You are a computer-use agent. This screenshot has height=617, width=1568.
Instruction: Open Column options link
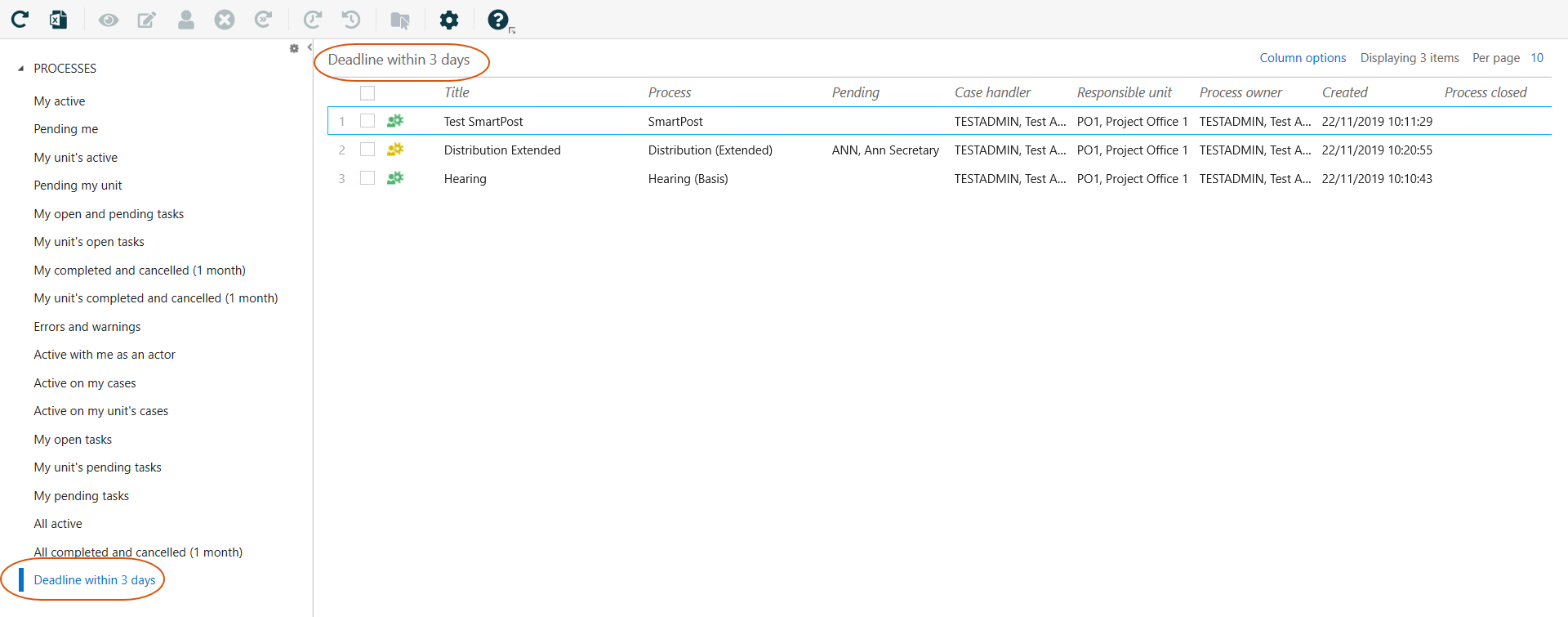tap(1303, 58)
